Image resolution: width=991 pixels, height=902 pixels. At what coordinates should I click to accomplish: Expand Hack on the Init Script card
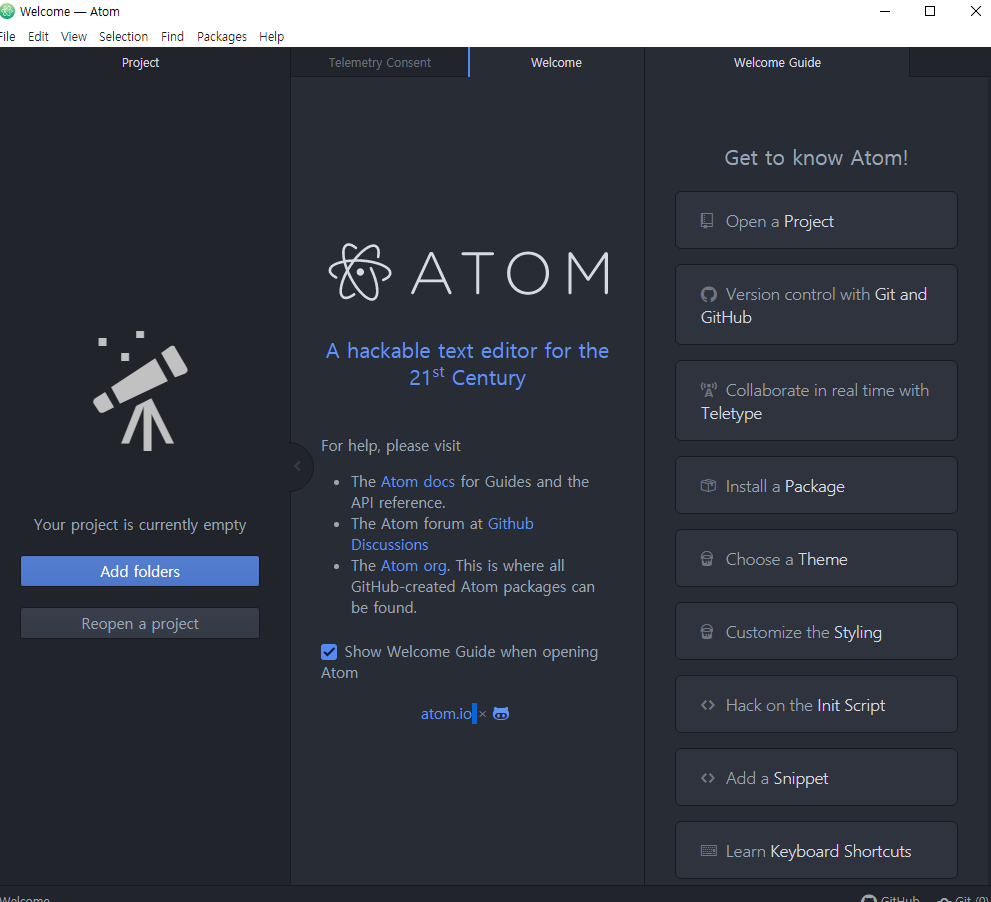(816, 705)
